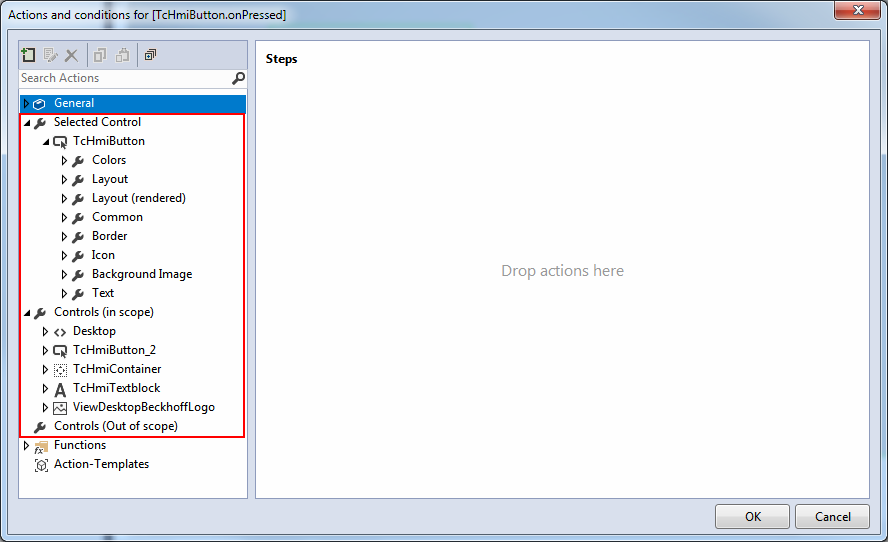The image size is (888, 542).
Task: Click the magnifier search icon
Action: click(238, 78)
